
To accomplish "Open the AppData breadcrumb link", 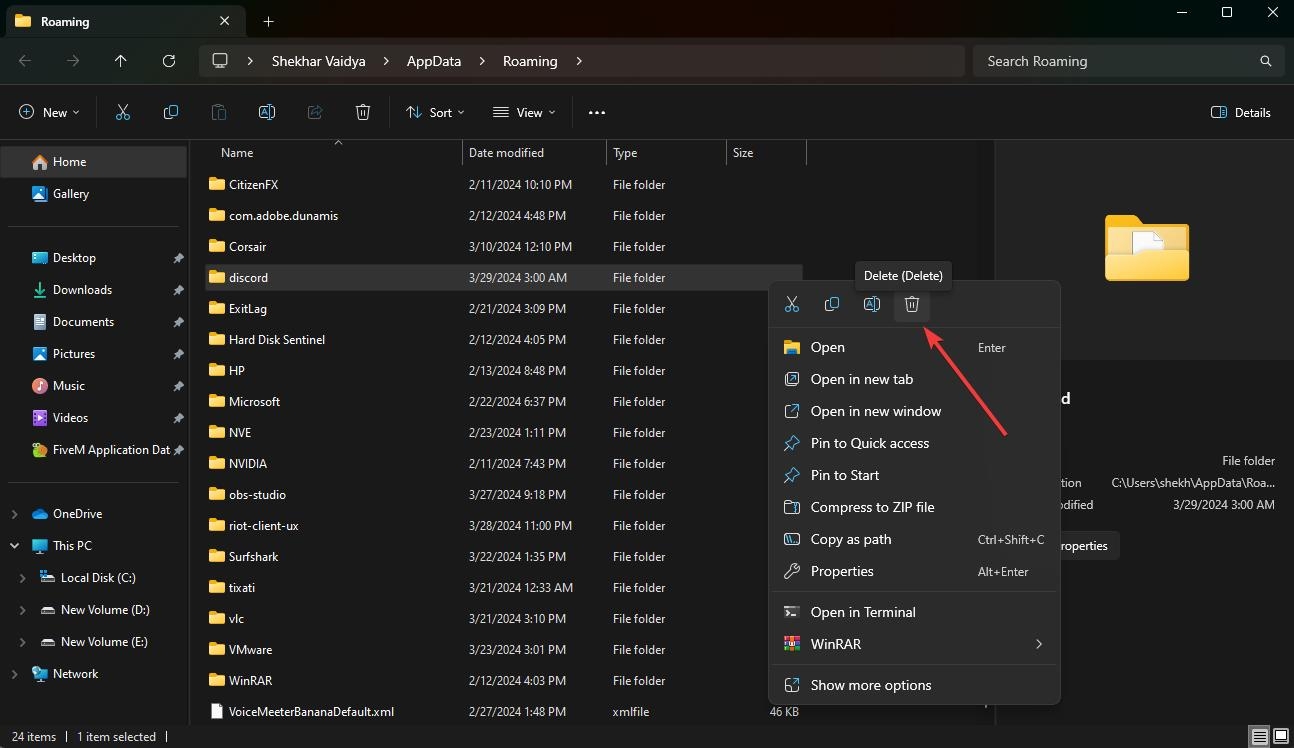I will (x=433, y=61).
